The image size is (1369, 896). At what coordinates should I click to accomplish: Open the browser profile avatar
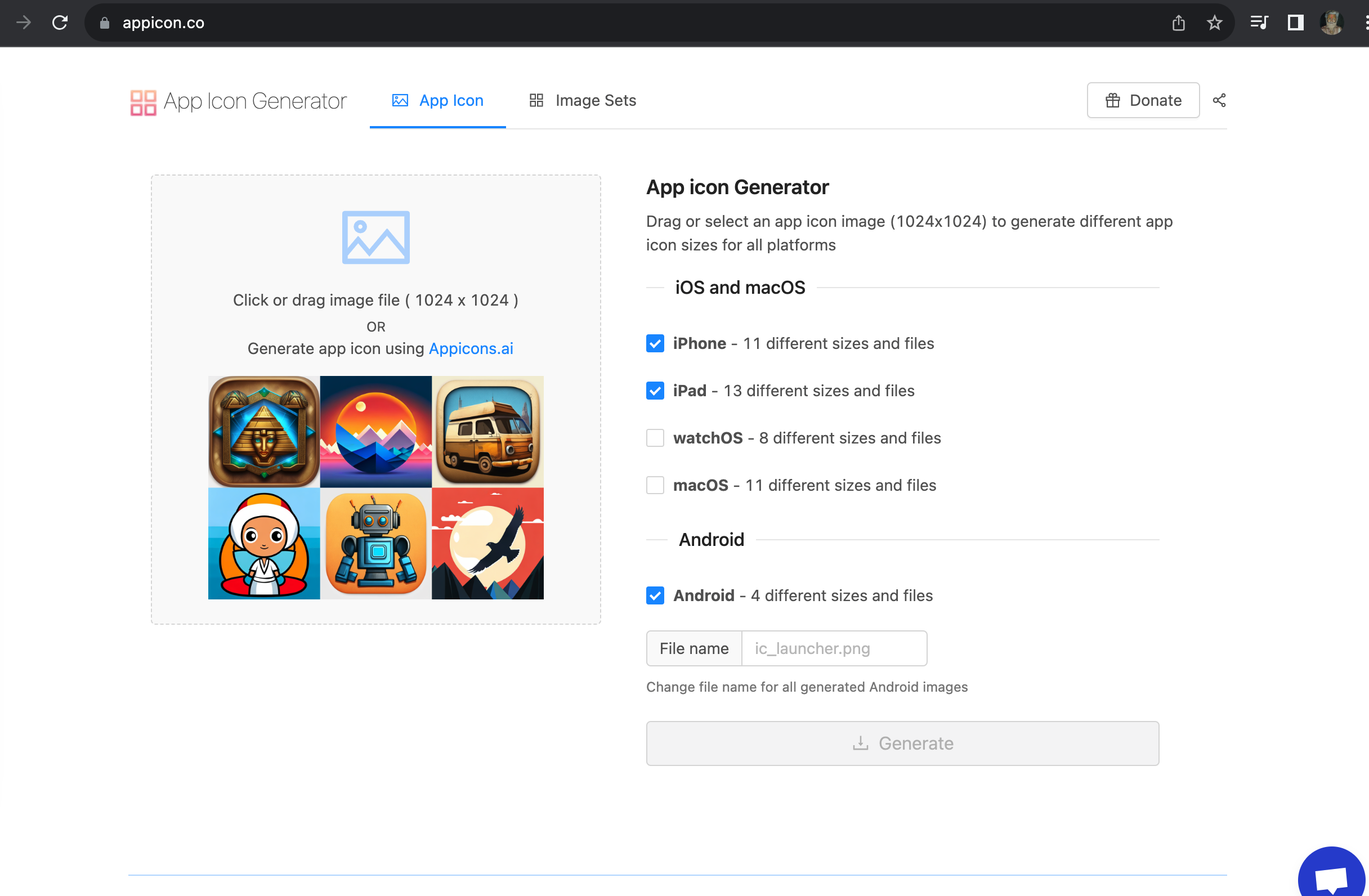pos(1331,23)
